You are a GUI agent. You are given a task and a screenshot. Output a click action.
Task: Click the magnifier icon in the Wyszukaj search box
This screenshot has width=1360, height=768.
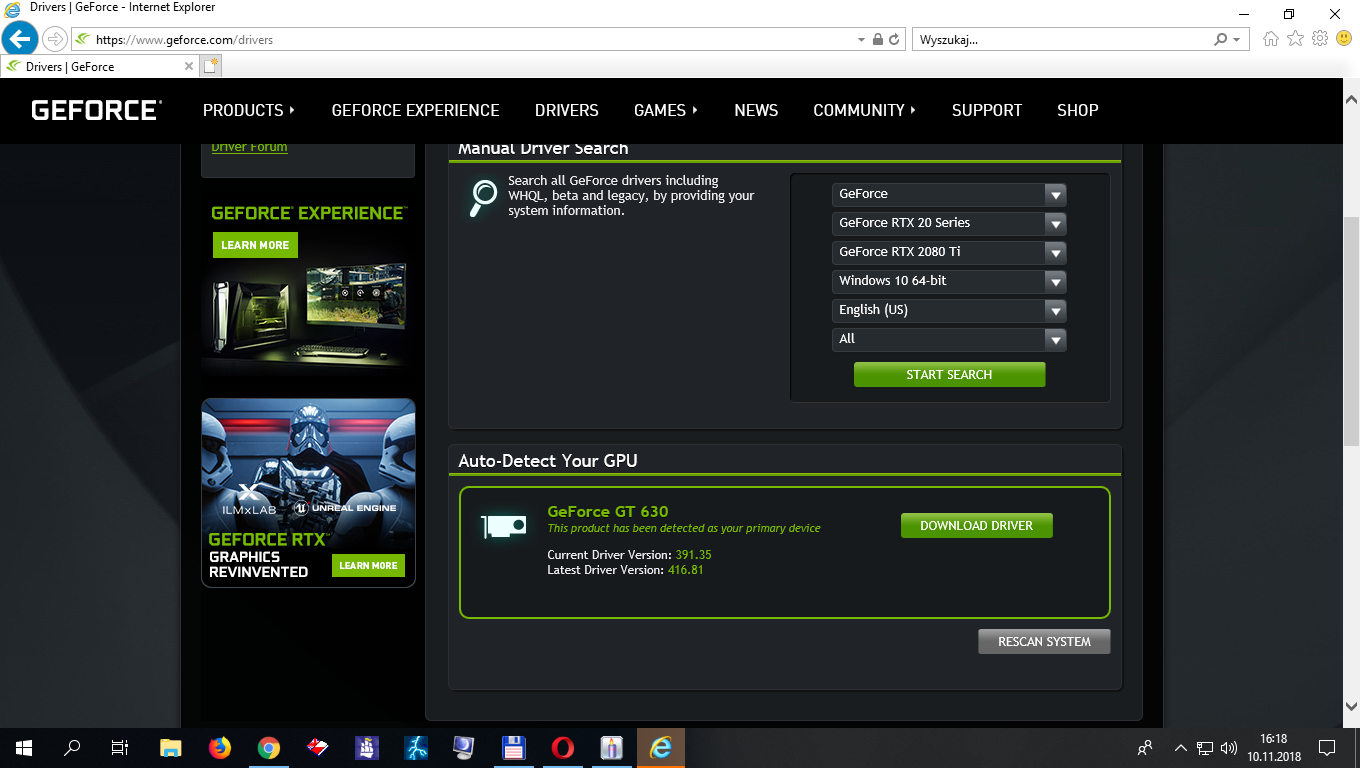(1220, 40)
